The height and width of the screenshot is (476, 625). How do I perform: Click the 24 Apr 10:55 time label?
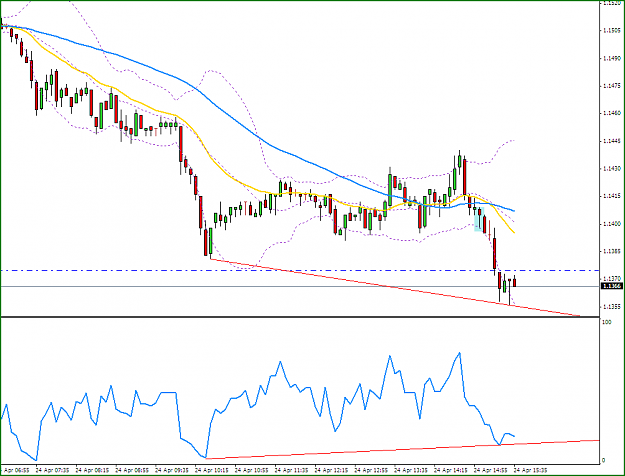251,470
